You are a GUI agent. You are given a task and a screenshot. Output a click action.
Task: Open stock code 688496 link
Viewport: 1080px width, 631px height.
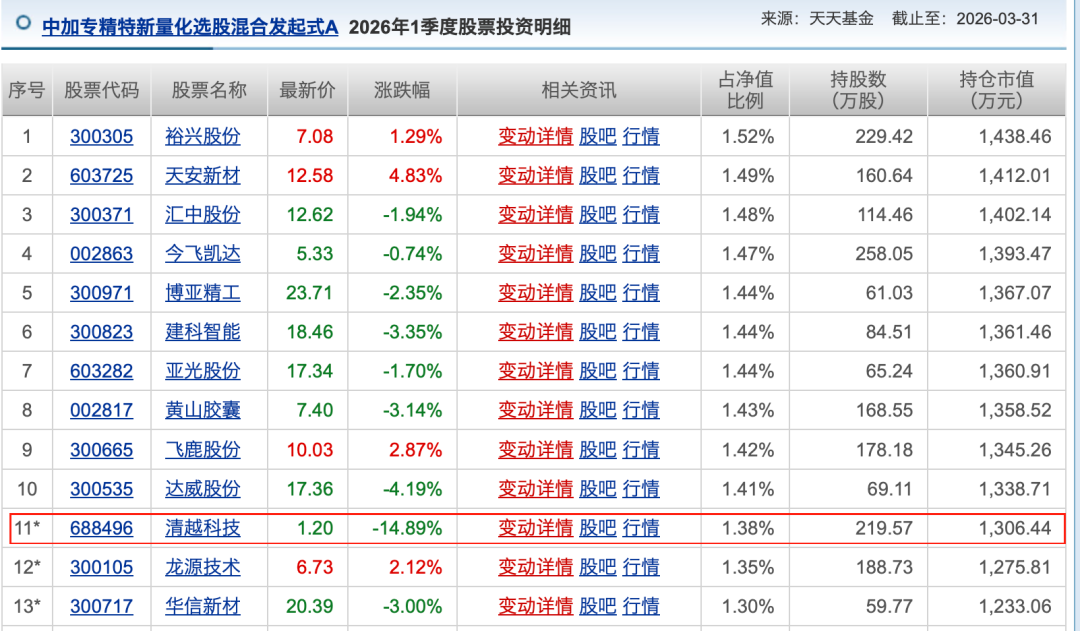point(101,528)
